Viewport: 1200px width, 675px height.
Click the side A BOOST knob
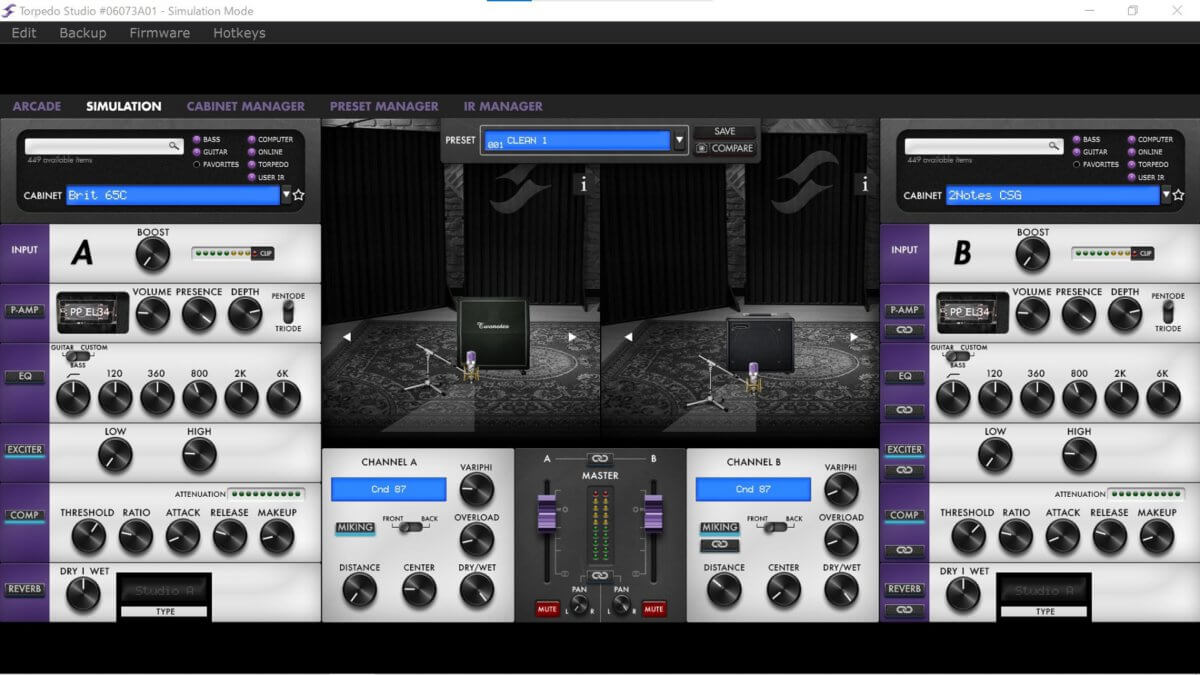click(x=153, y=255)
